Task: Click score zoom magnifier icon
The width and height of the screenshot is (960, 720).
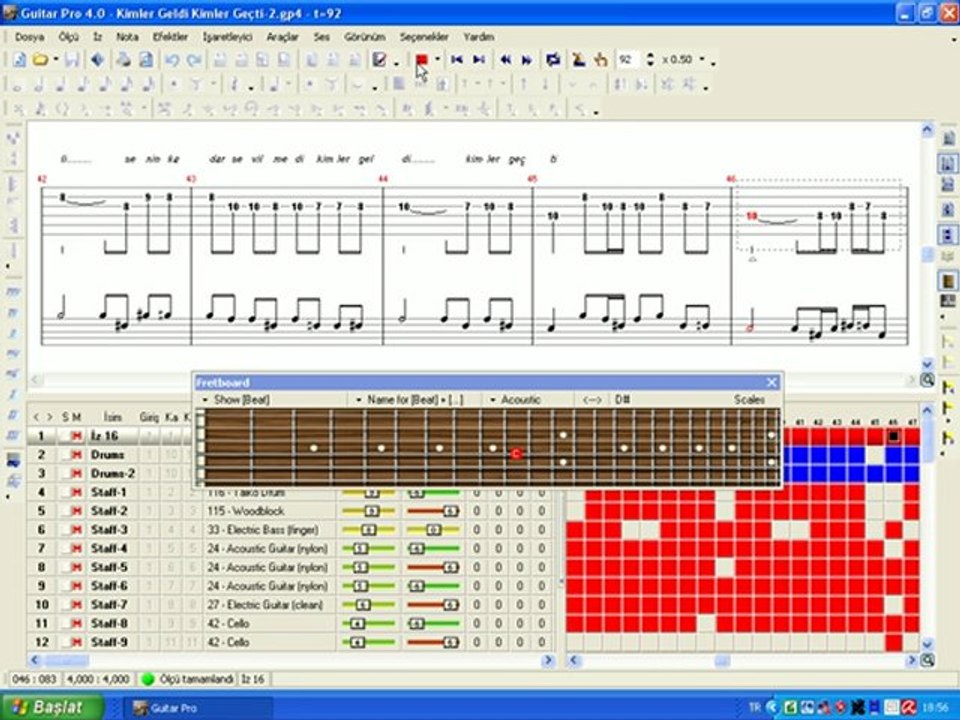Action: pos(927,380)
